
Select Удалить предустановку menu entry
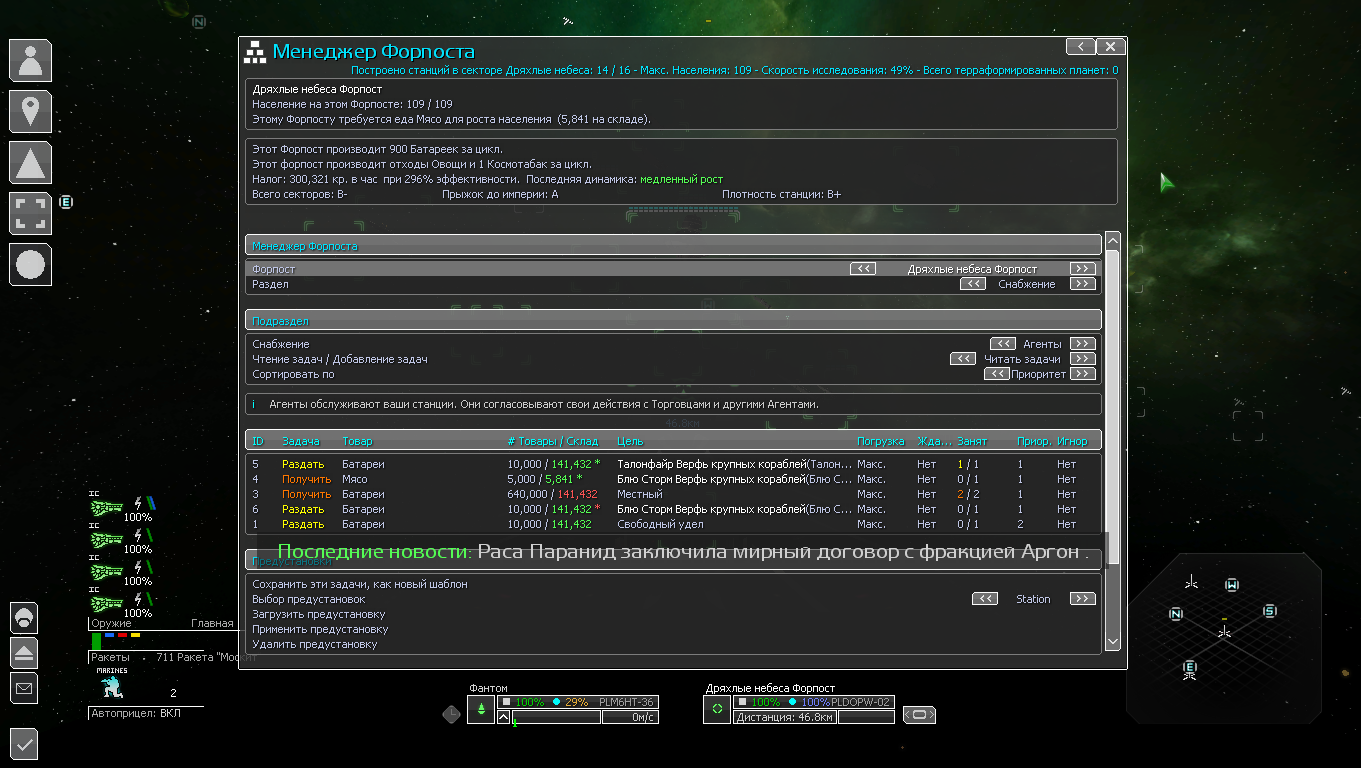point(314,644)
